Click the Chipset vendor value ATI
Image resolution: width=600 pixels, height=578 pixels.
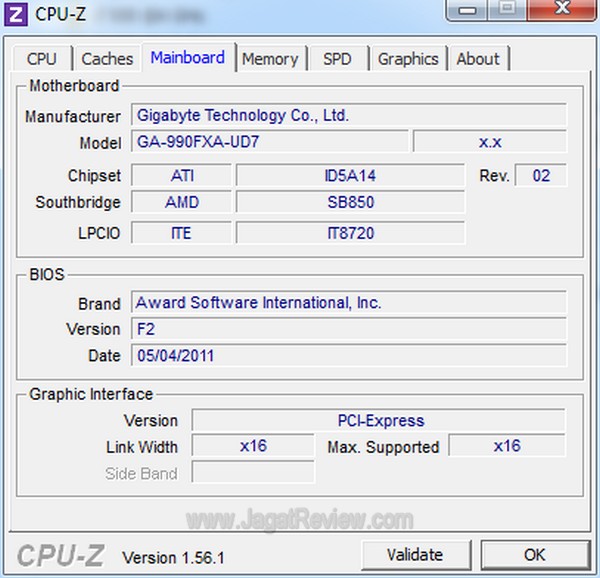coord(181,176)
